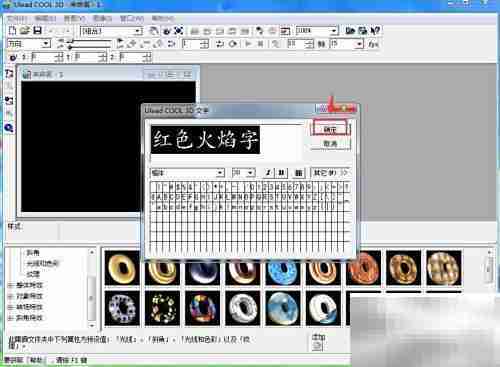The image size is (500, 367).
Task: Choose the gold ring preset thumbnail, first in top row
Action: 122,268
